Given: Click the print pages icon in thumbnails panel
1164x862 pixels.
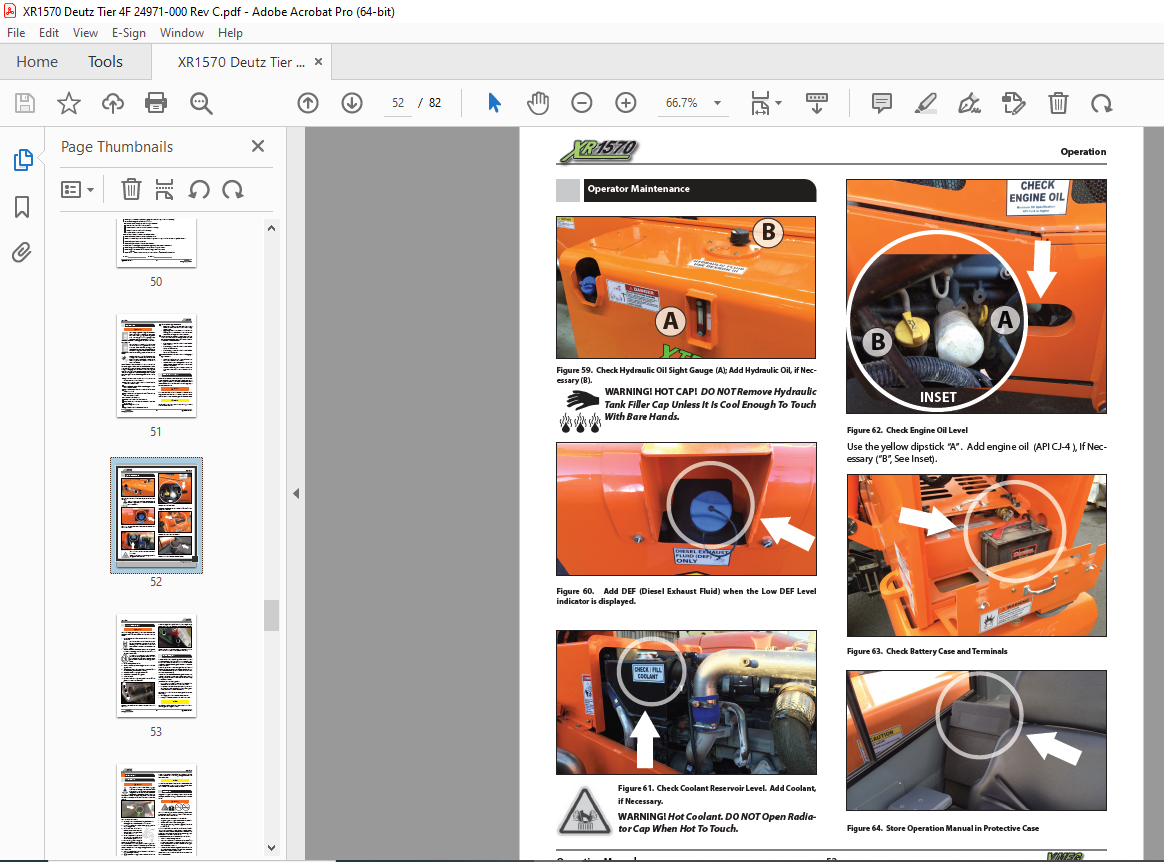Looking at the screenshot, I should point(164,189).
